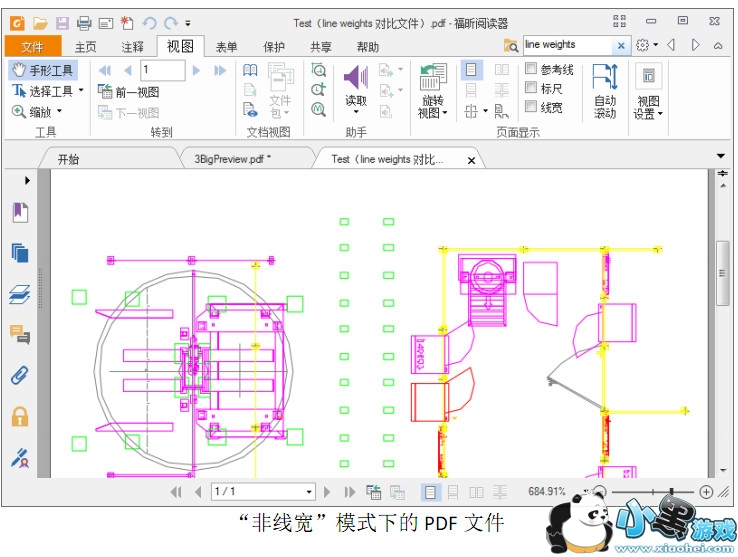Viewport: 738px width, 557px height.
Task: Click the vertical scrollbar thumb
Action: 722,274
